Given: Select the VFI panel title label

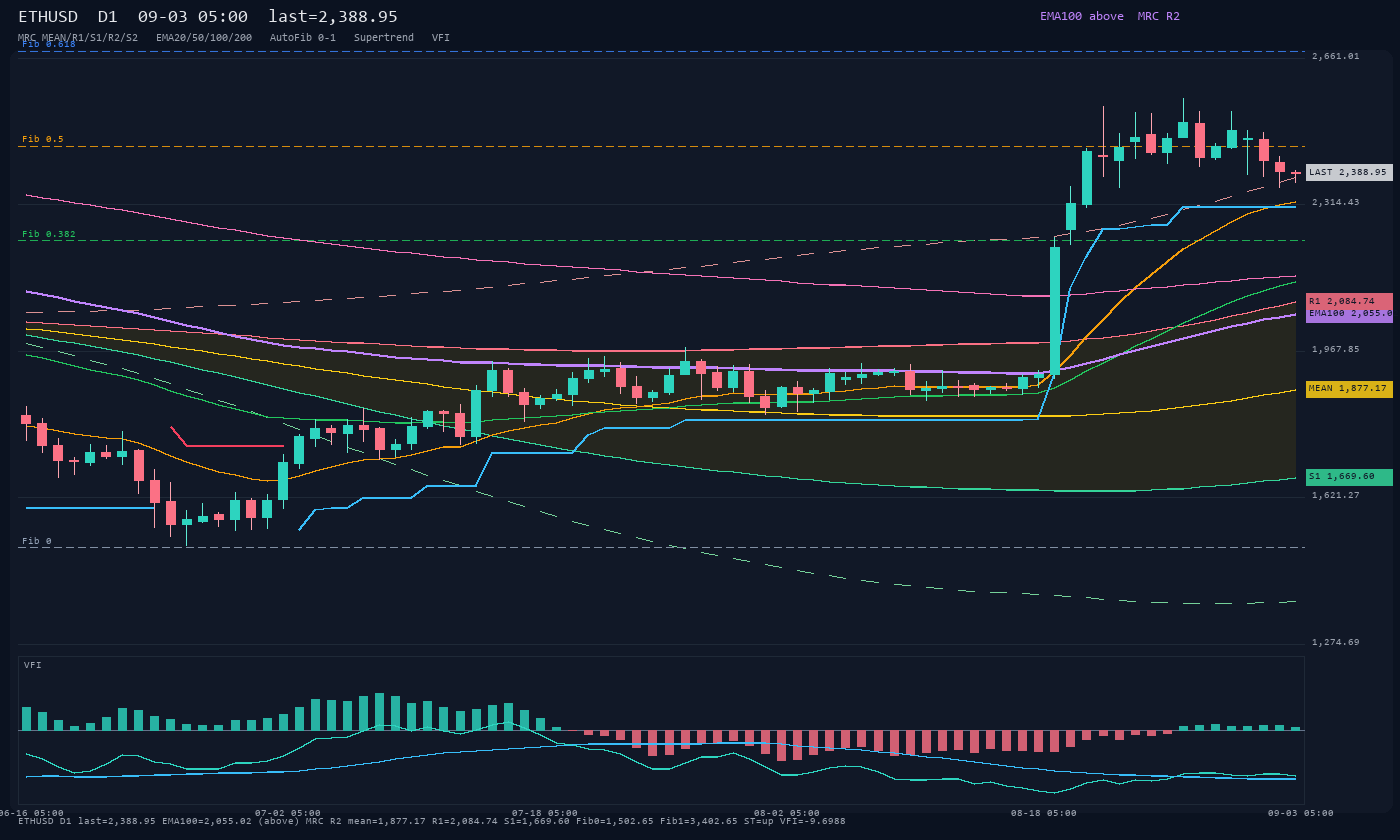Looking at the screenshot, I should point(33,665).
